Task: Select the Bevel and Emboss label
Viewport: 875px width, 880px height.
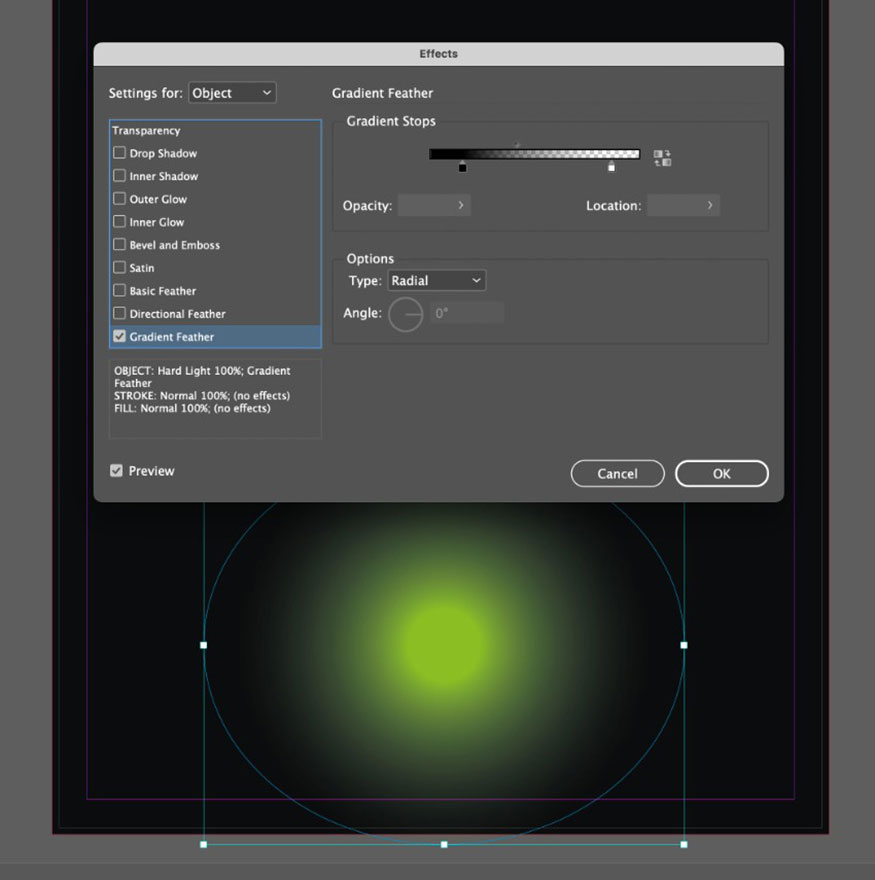Action: pos(175,245)
